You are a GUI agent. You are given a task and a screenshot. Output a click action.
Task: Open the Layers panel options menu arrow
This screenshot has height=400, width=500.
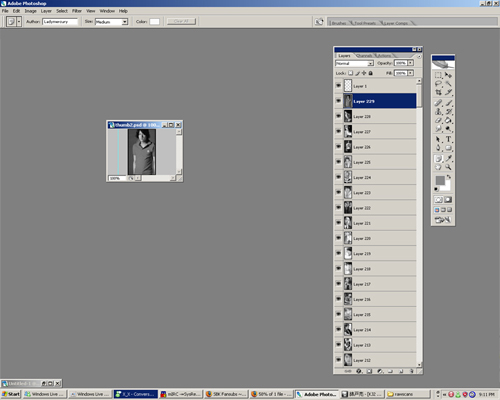(419, 56)
